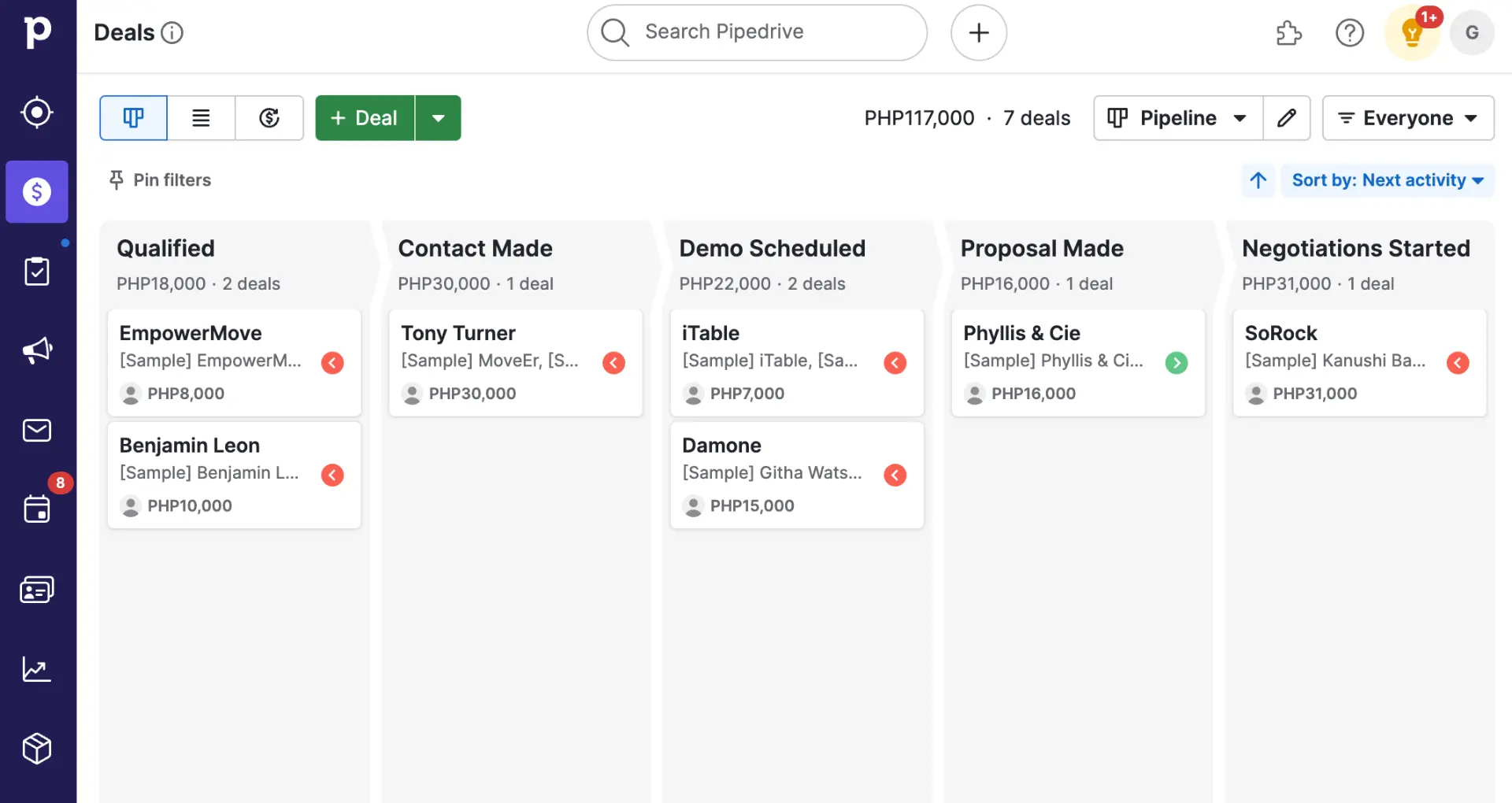Edit pipeline with the pencil icon

1287,118
